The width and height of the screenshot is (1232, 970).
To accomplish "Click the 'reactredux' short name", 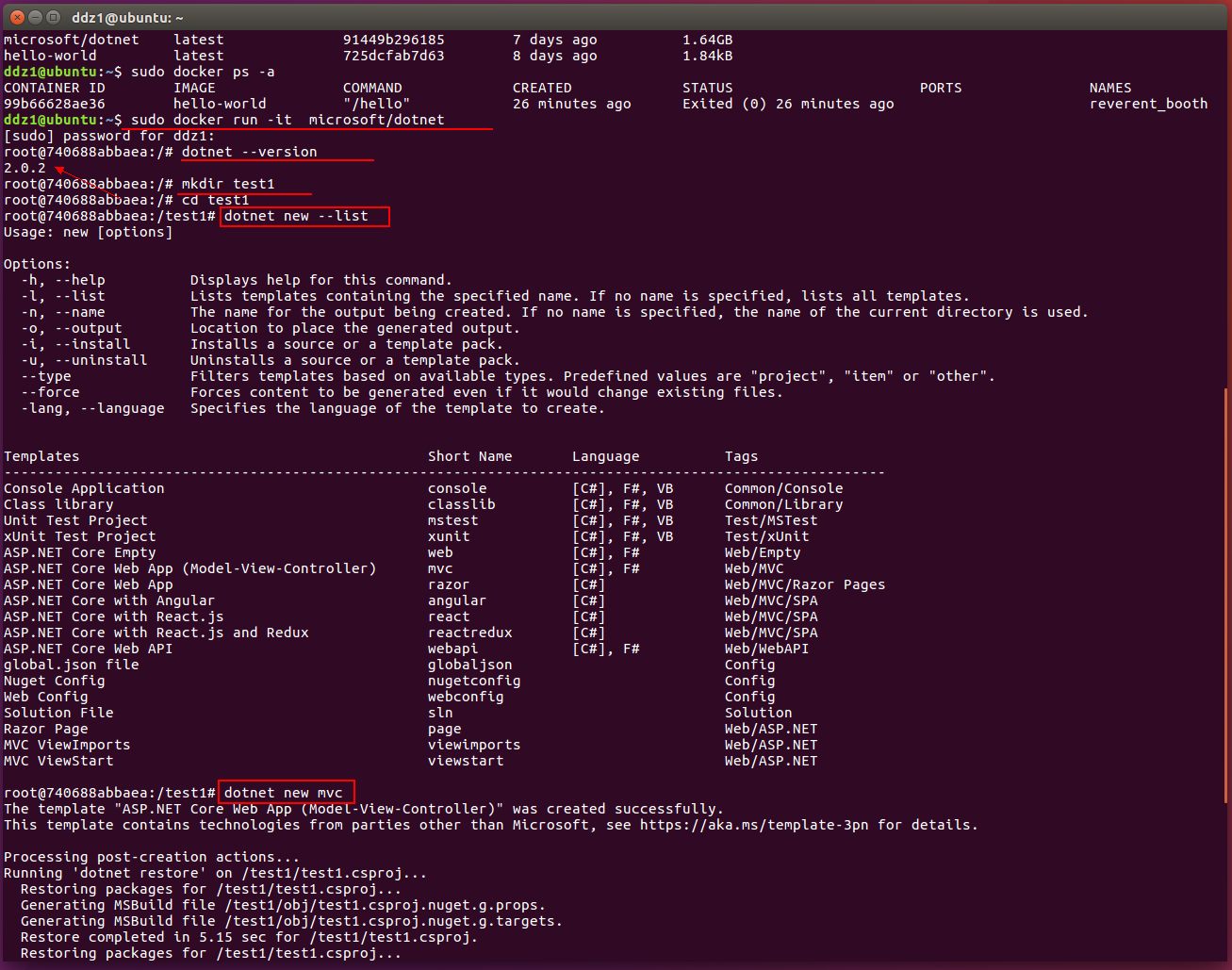I will pos(470,633).
